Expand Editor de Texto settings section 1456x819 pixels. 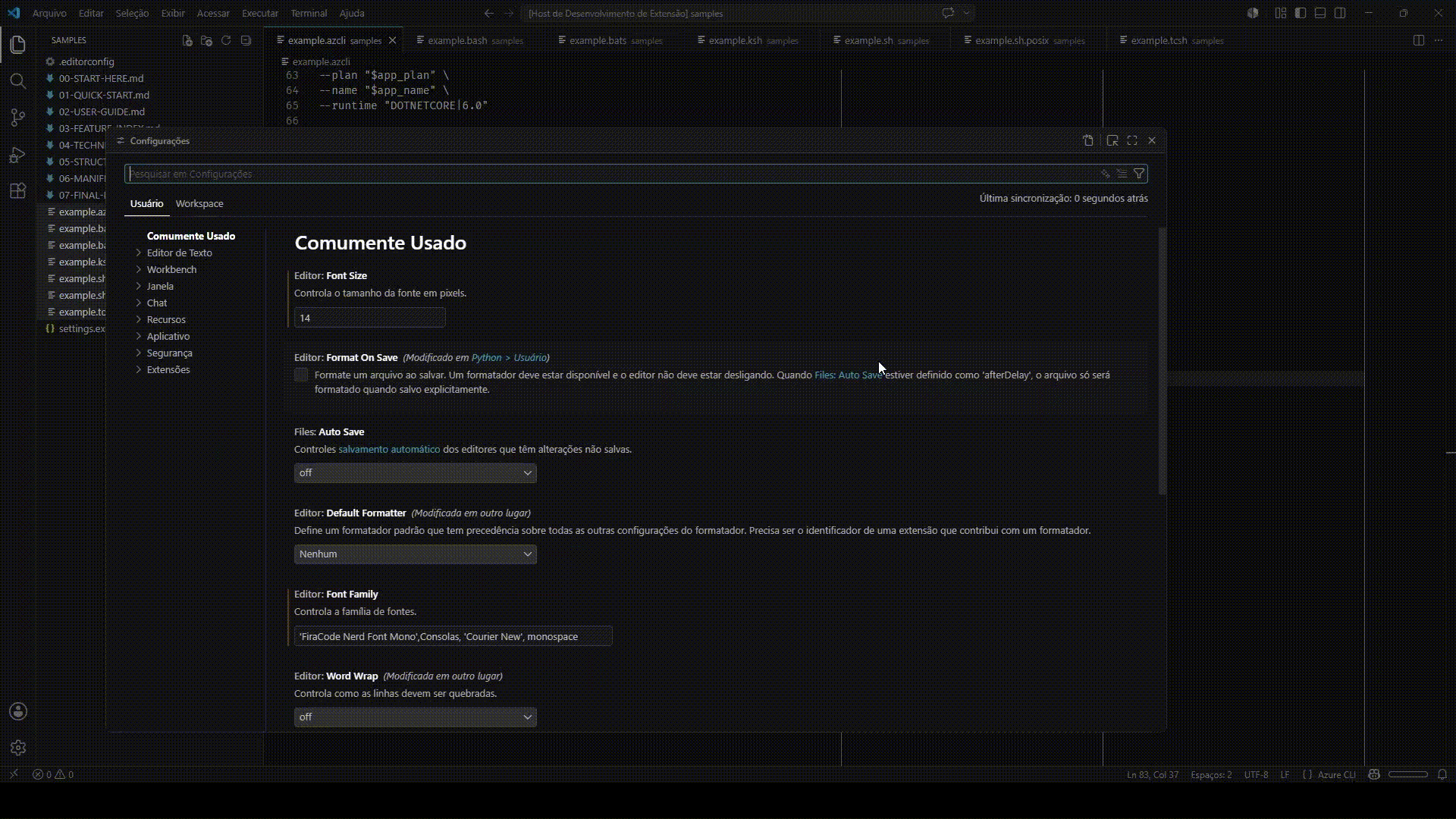[139, 253]
